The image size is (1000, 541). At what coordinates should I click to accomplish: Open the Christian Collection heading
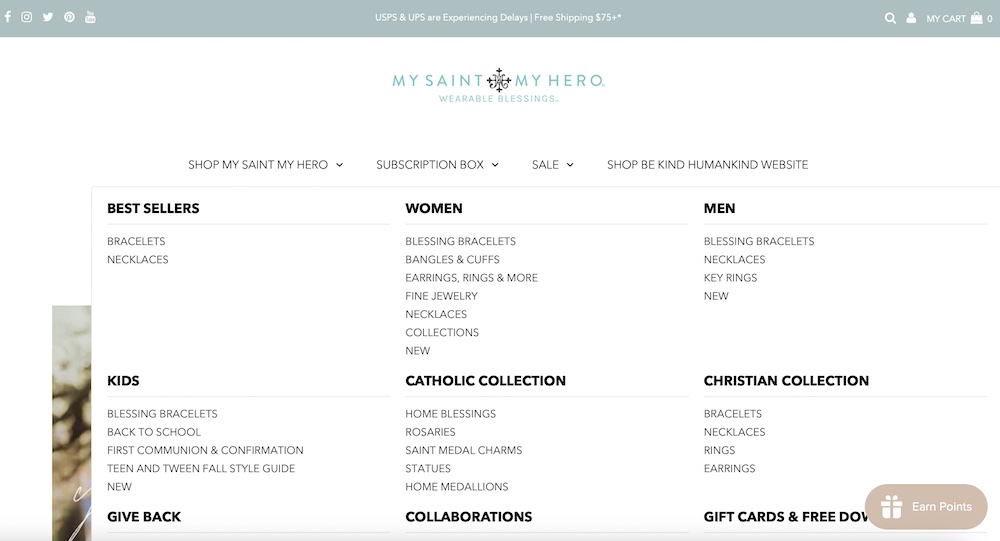[x=786, y=380]
